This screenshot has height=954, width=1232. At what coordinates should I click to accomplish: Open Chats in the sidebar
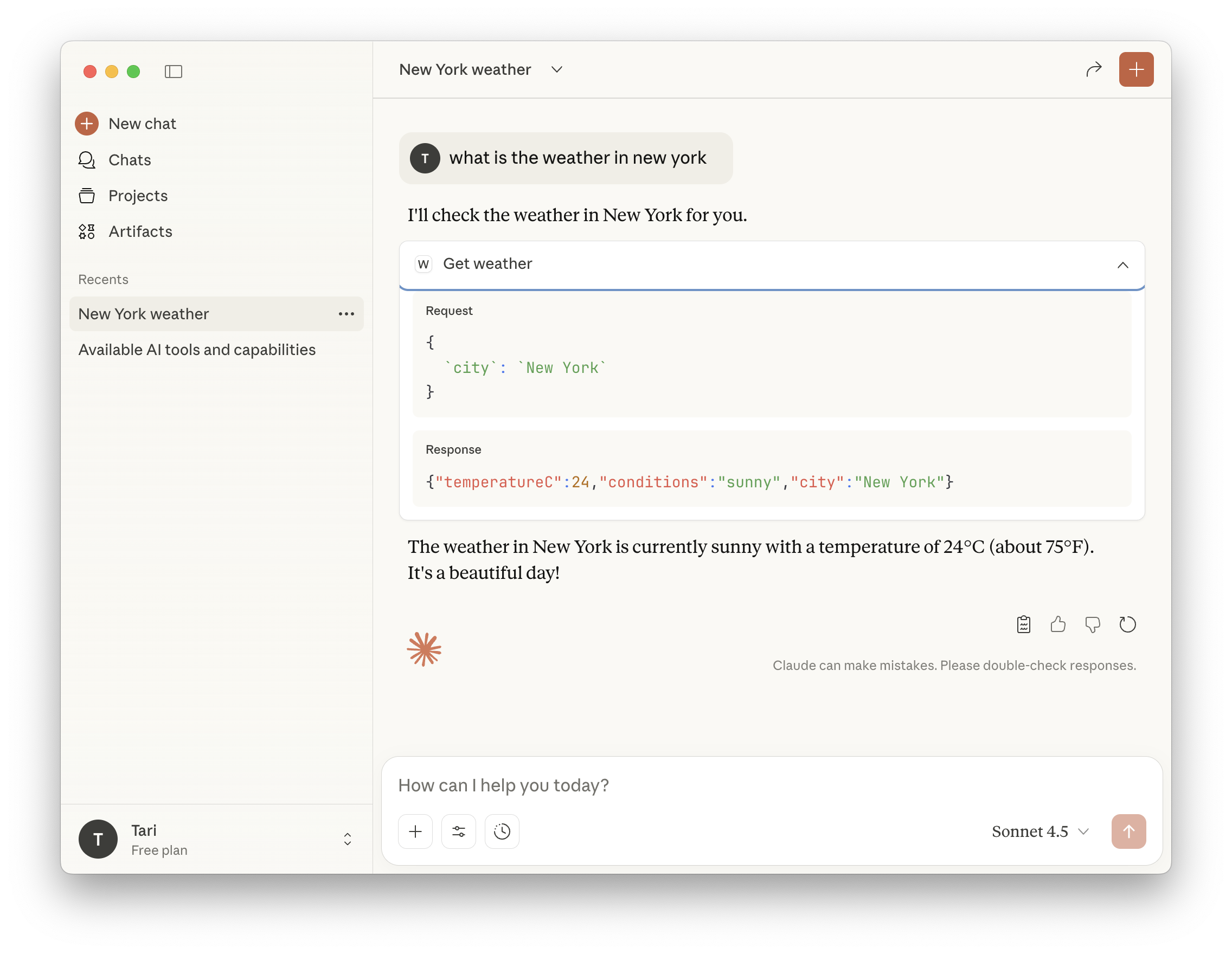129,160
